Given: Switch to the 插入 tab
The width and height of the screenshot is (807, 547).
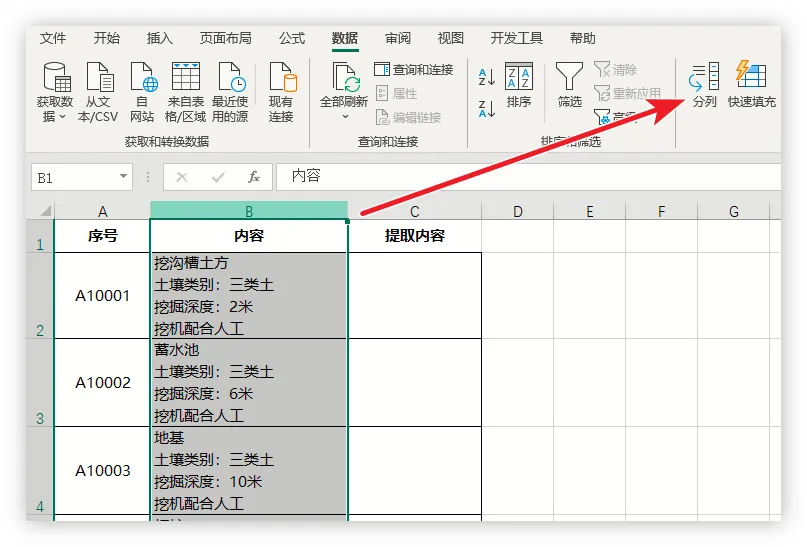Looking at the screenshot, I should (x=160, y=38).
